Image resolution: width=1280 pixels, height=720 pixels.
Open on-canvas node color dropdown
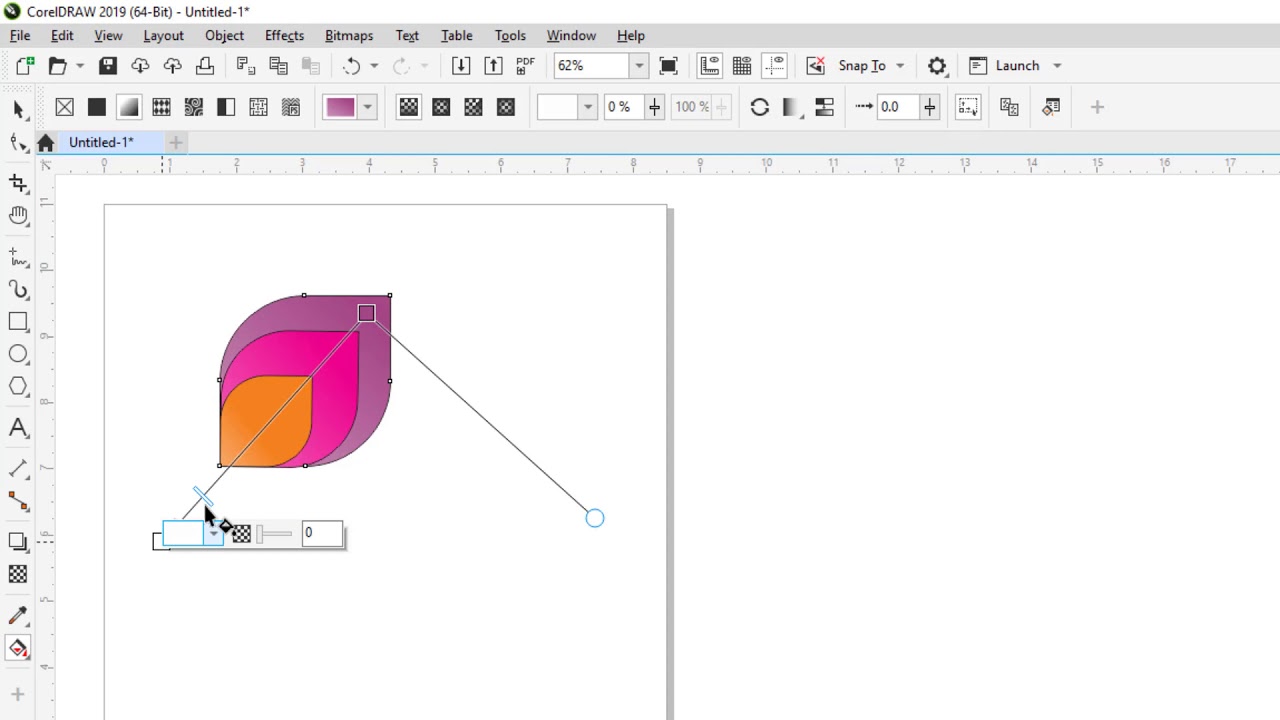[214, 534]
